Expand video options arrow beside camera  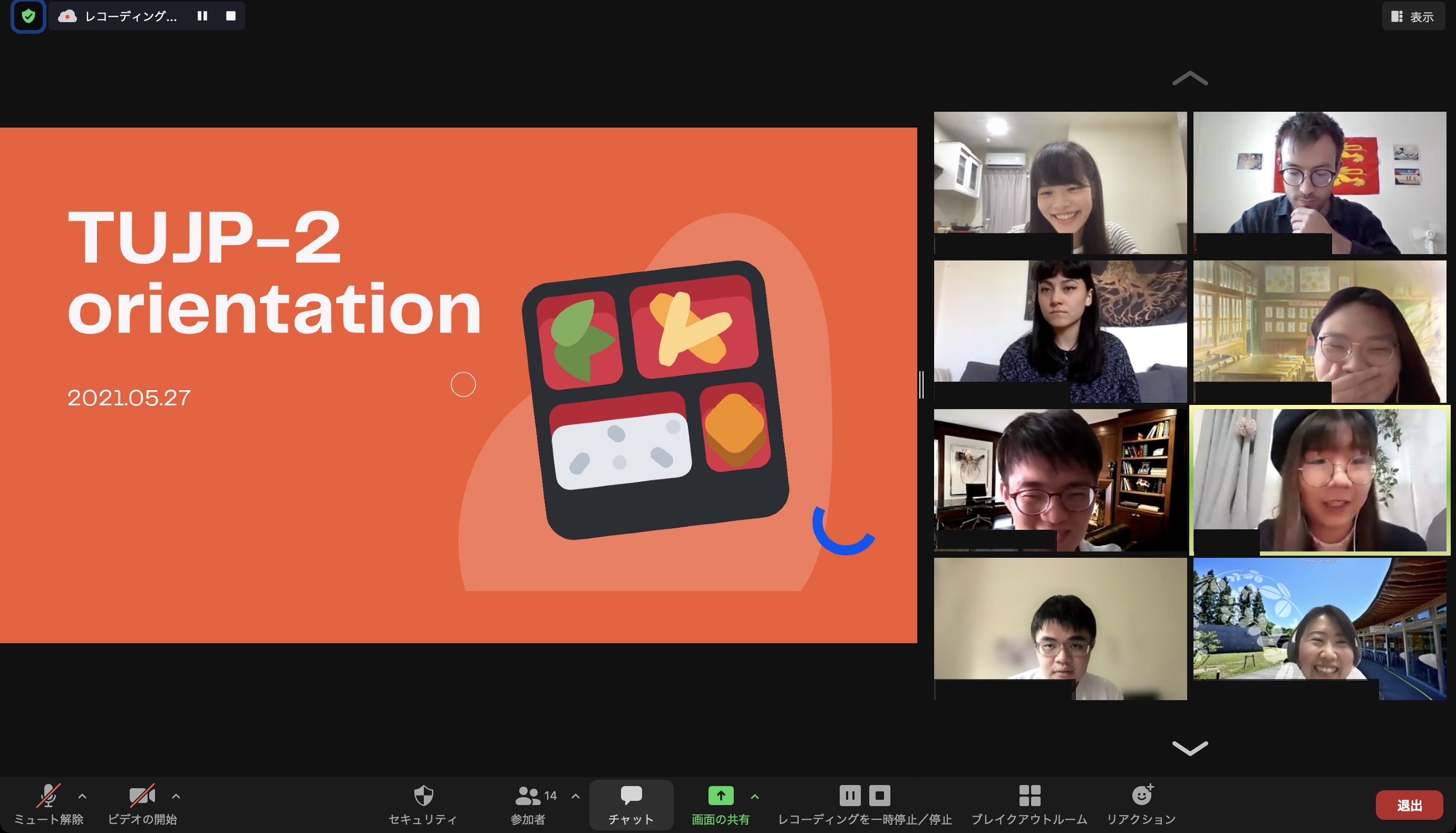coord(176,796)
